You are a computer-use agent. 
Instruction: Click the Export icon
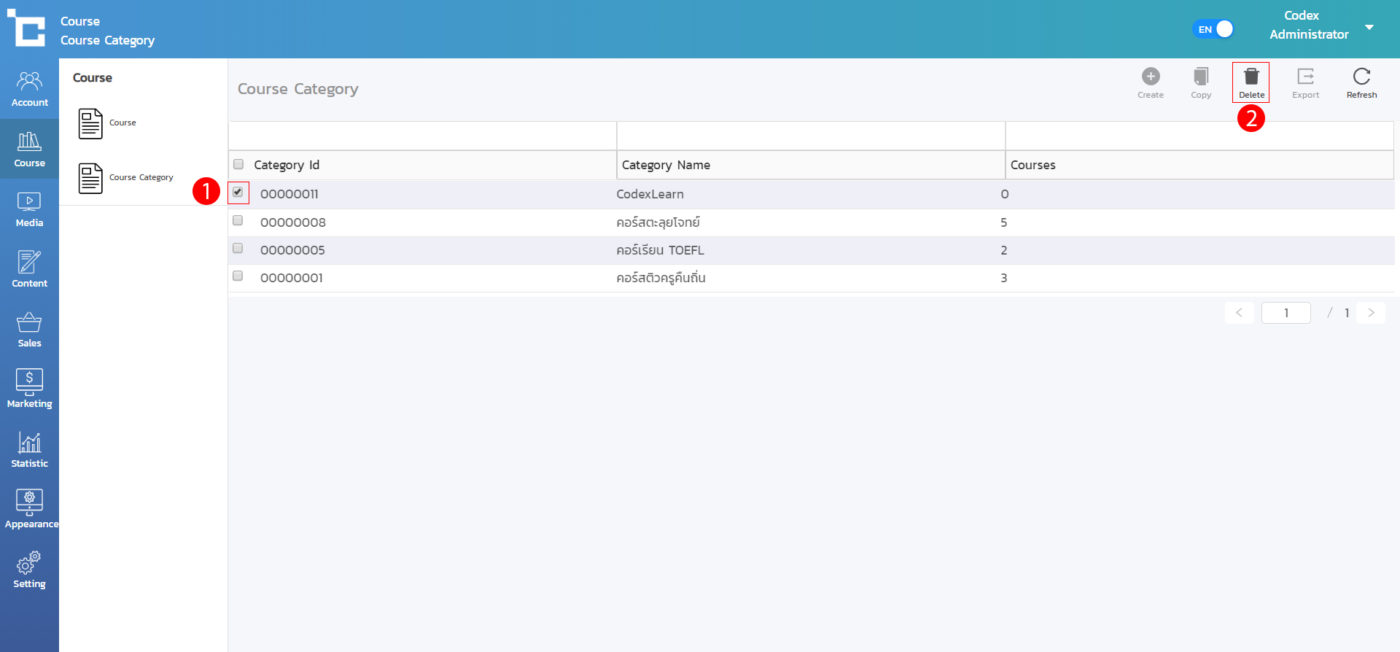tap(1305, 77)
